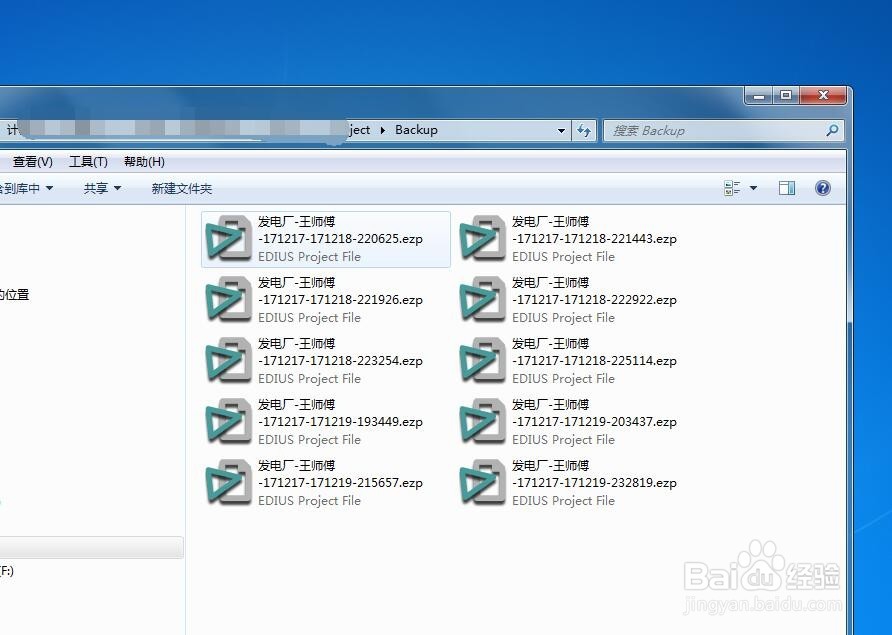892x635 pixels.
Task: Expand the arrow before Backup in address bar
Action: pos(382,130)
